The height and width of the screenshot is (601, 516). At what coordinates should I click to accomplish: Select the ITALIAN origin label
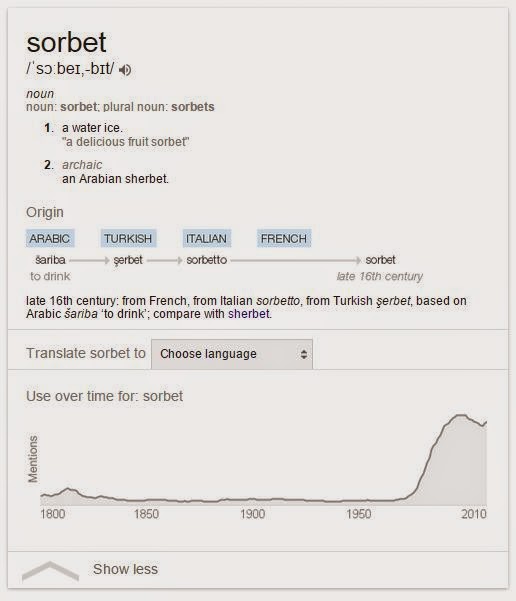pos(206,238)
